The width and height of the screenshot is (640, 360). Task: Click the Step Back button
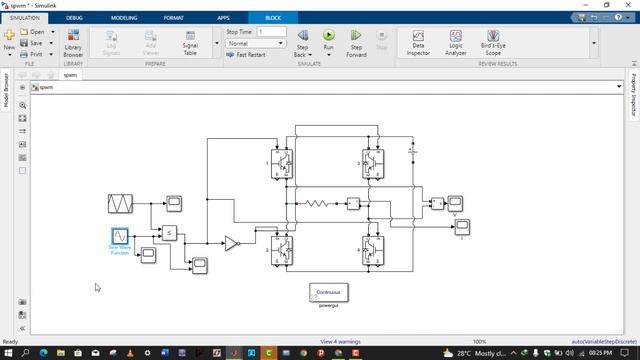302,36
